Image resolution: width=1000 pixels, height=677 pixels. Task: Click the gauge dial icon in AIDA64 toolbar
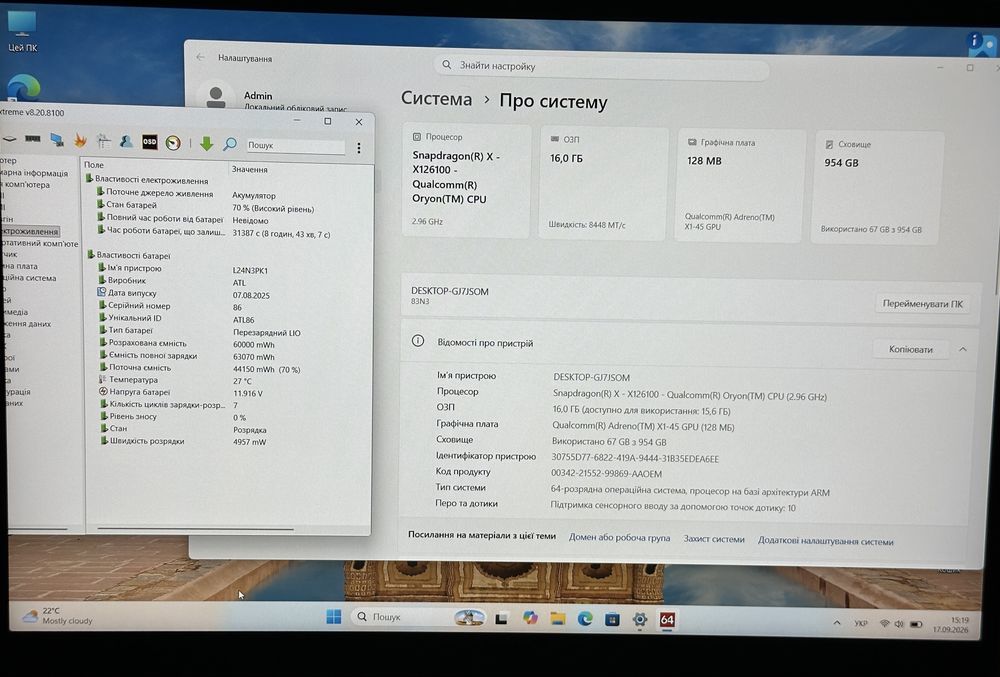(173, 143)
